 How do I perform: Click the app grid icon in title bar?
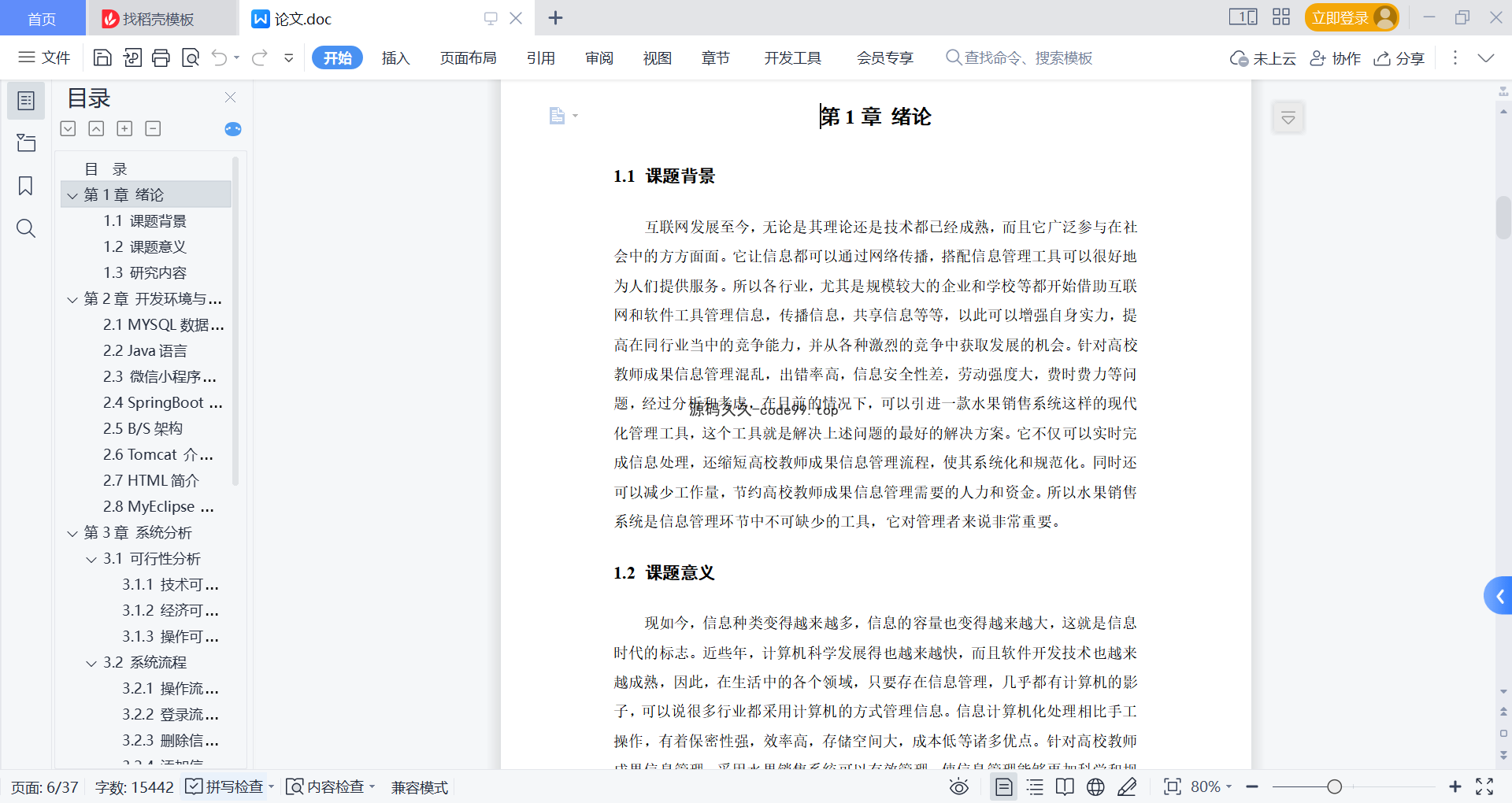point(1281,17)
